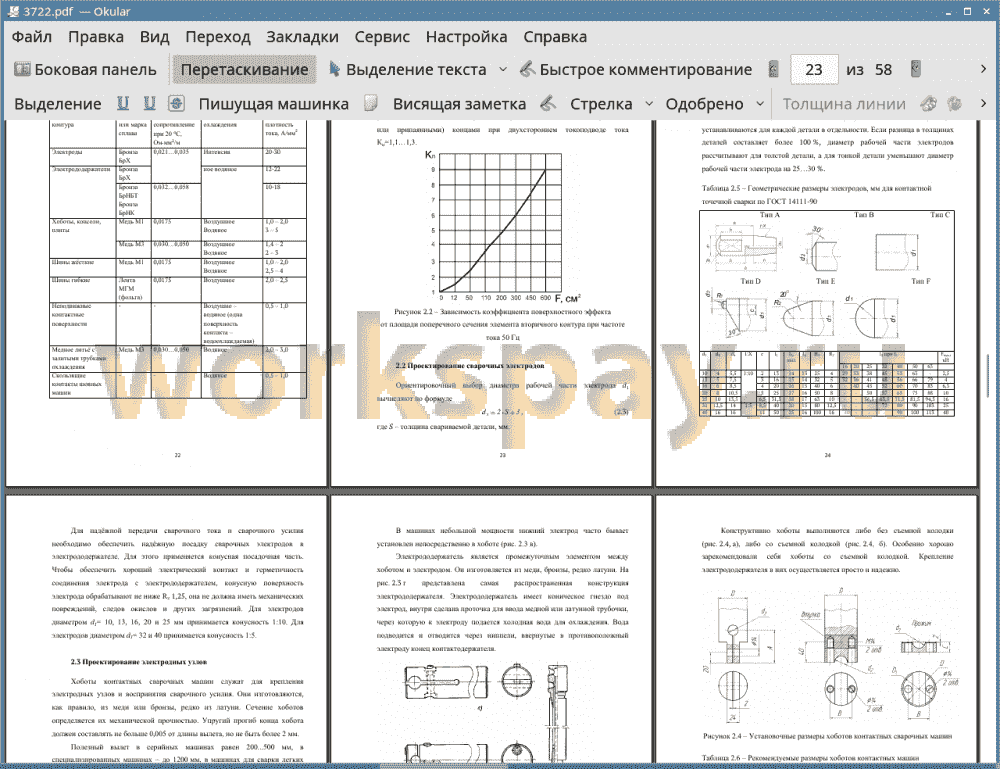Go to the next page icon
This screenshot has width=1000, height=769.
click(x=916, y=69)
